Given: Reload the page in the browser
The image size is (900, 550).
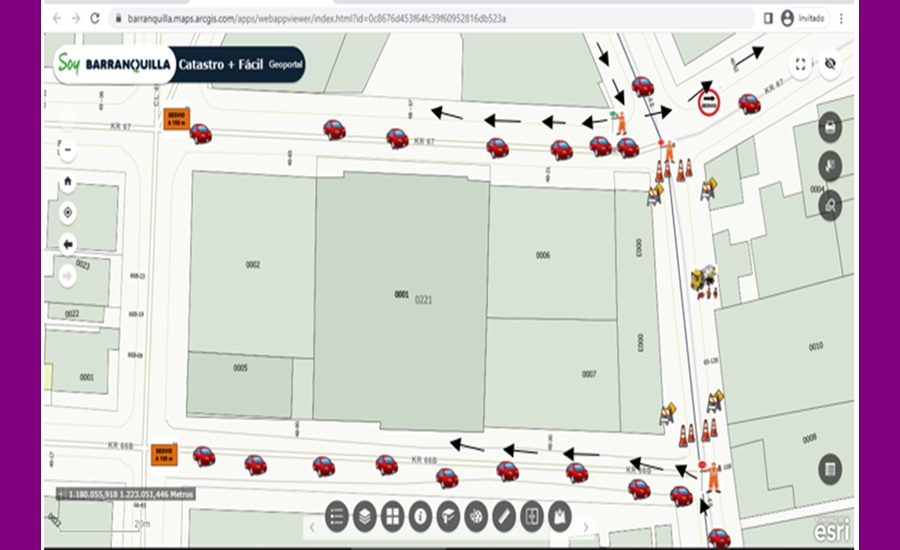Looking at the screenshot, I should 95,18.
